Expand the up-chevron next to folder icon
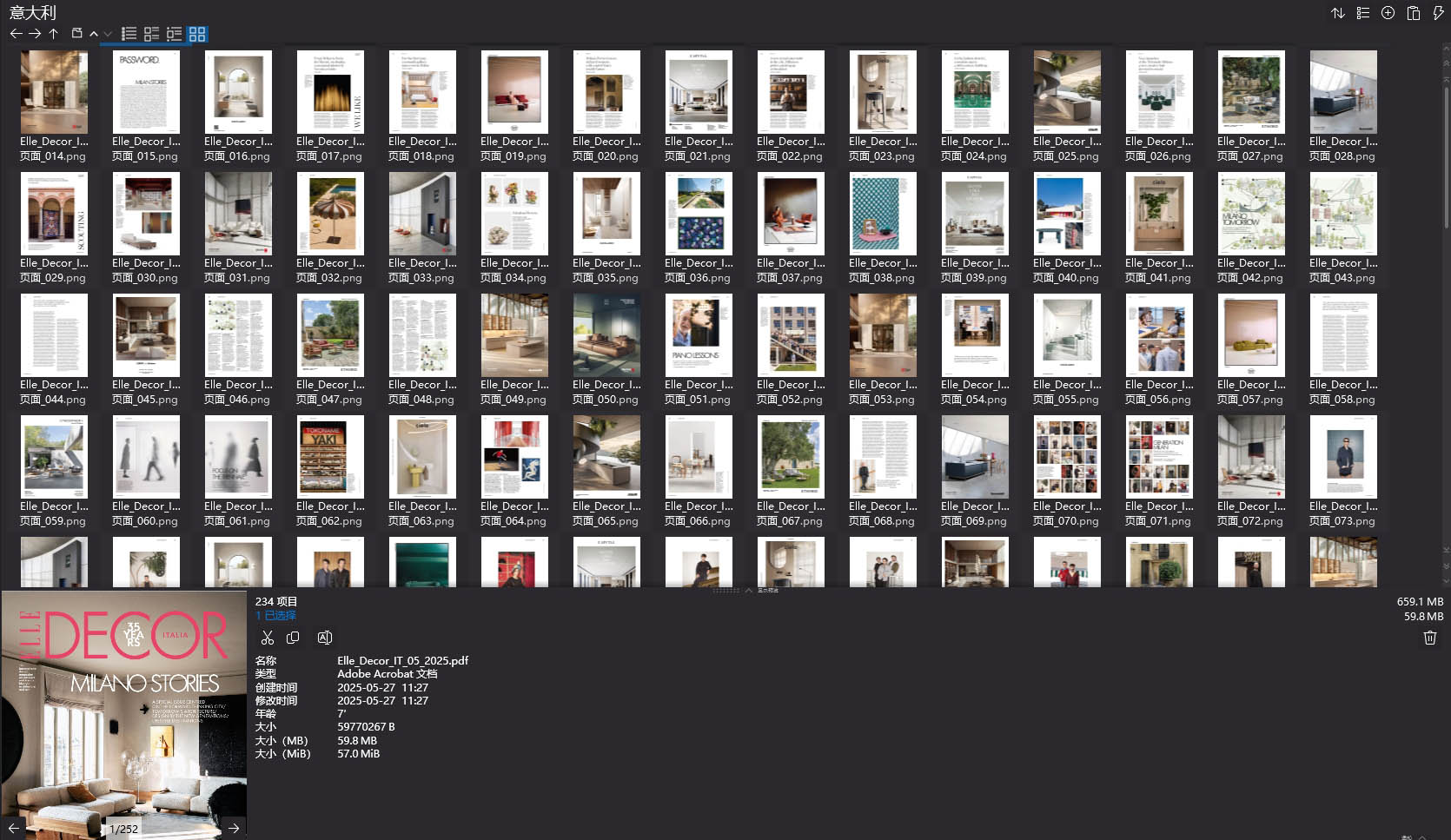 point(94,34)
